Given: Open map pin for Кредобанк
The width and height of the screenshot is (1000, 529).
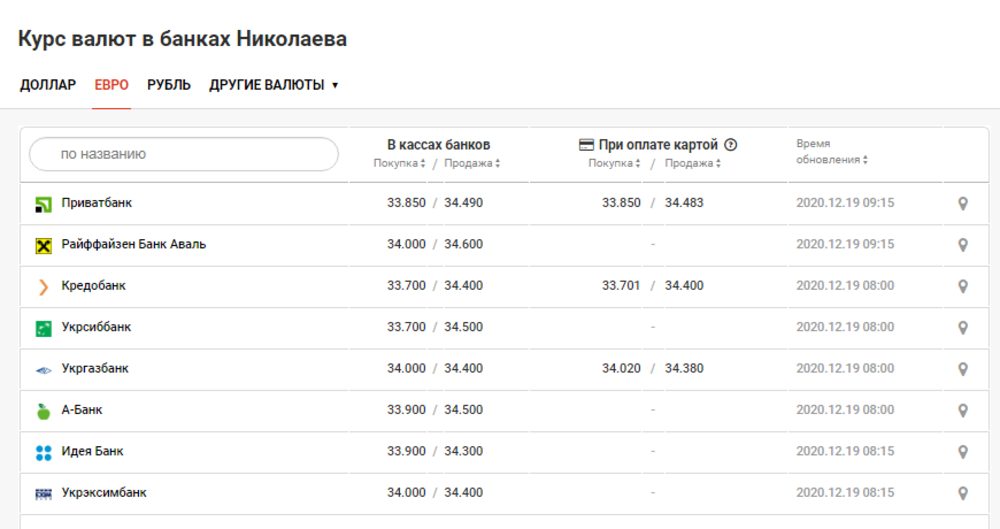Looking at the screenshot, I should click(963, 287).
